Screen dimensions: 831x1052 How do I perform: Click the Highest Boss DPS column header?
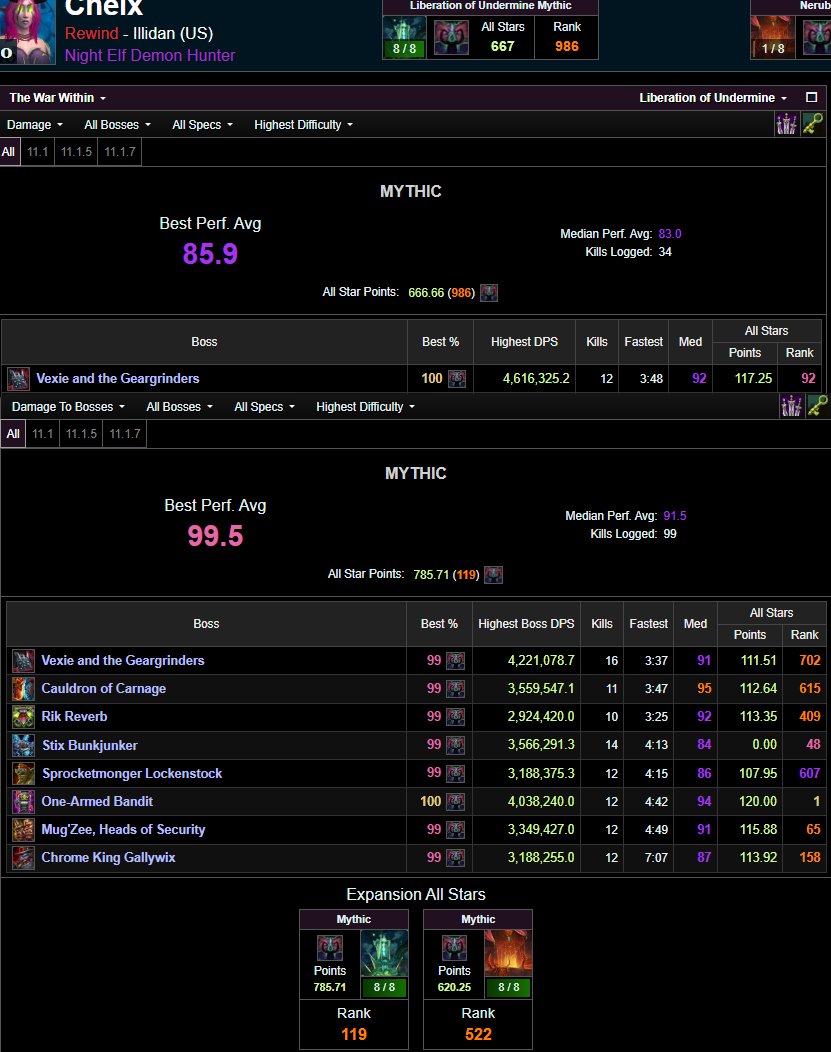(x=526, y=624)
